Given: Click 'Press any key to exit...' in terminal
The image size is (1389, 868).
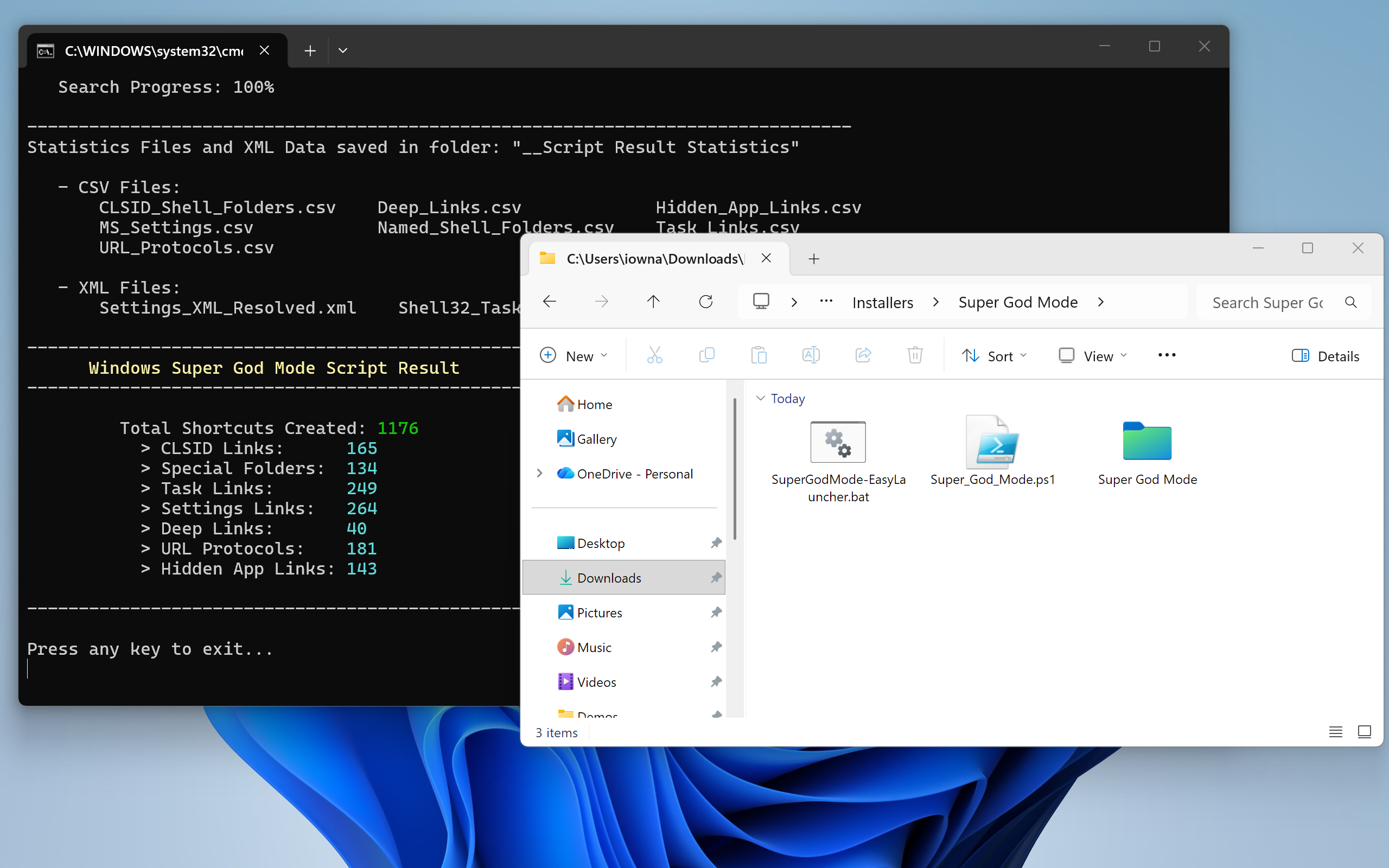Looking at the screenshot, I should pos(150,649).
